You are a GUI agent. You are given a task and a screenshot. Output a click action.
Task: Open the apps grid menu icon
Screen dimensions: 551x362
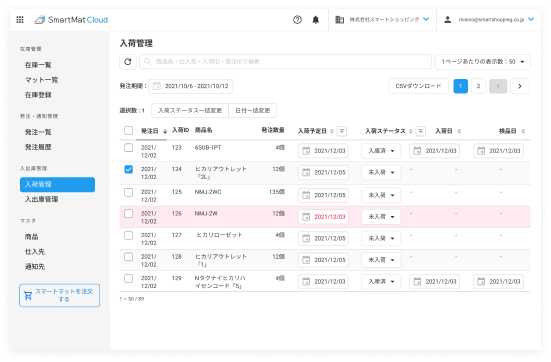(20, 20)
